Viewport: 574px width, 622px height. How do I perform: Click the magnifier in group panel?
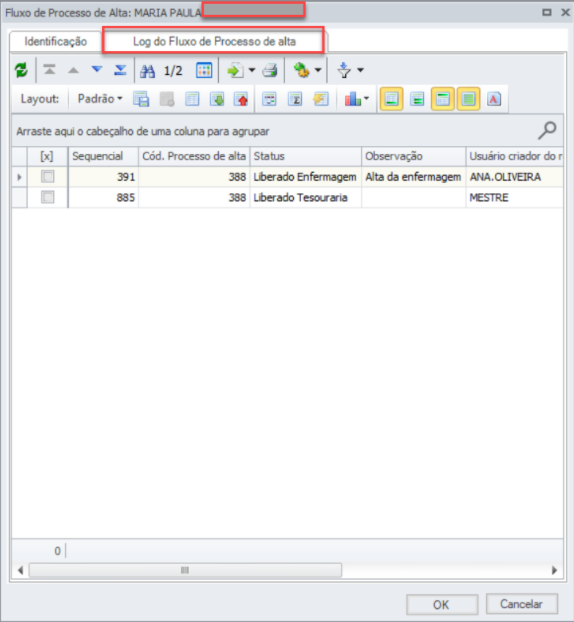click(x=547, y=131)
